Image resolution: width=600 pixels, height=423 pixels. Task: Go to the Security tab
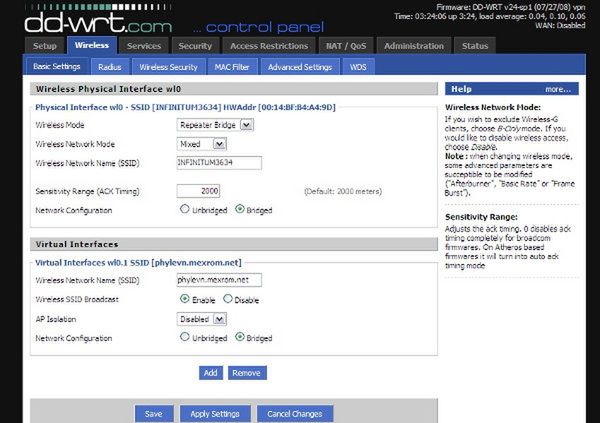click(195, 46)
